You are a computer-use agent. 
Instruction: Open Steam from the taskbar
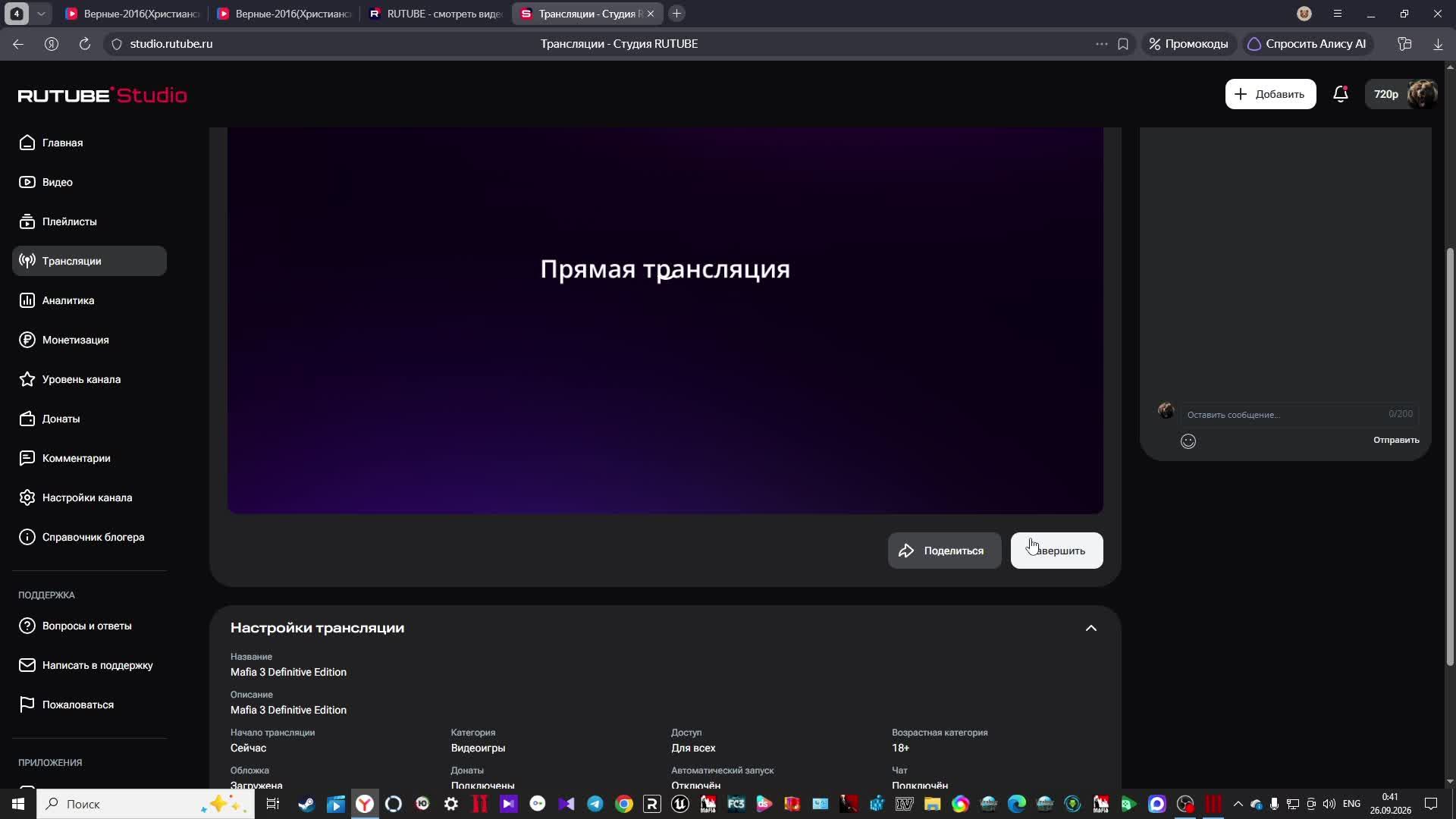(306, 804)
